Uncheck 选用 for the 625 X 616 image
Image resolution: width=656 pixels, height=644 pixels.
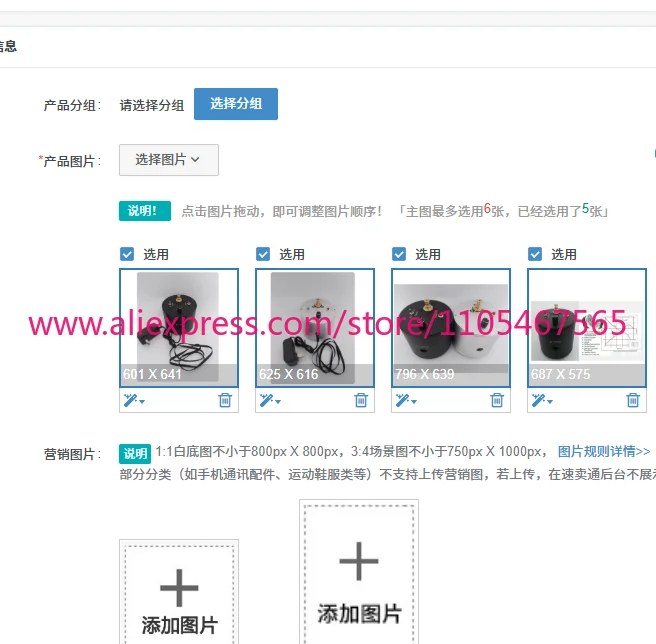coord(263,254)
